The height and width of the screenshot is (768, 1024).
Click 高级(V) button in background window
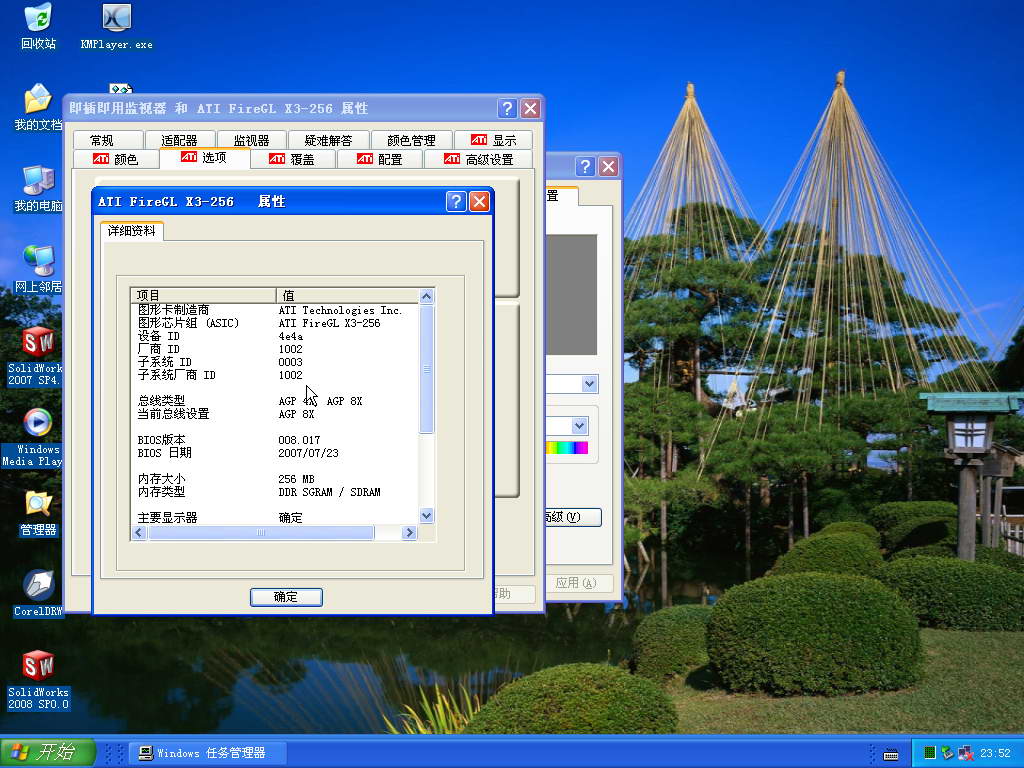[573, 517]
